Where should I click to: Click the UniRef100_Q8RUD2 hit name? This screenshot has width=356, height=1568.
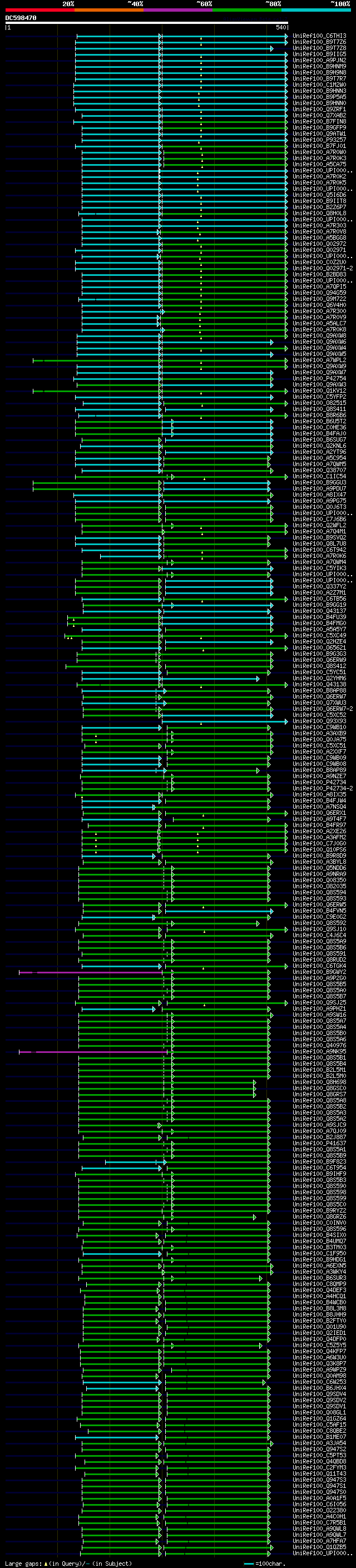(319, 960)
